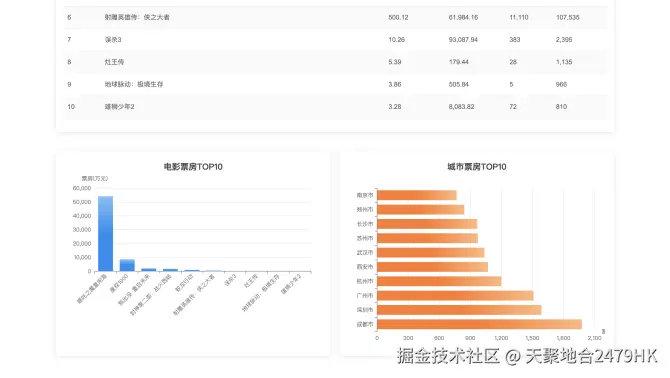Click the 苏州市 orange bar

(x=428, y=238)
